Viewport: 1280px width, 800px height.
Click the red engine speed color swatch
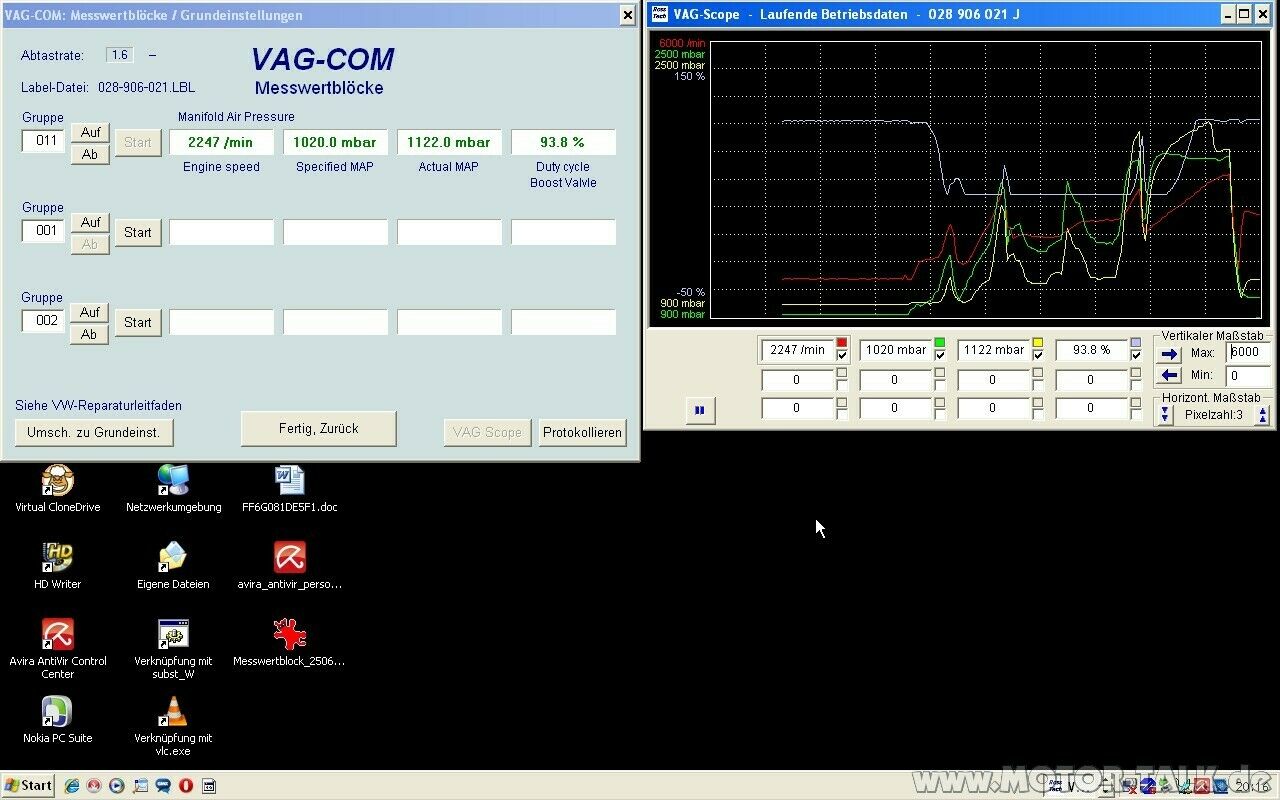[x=842, y=343]
